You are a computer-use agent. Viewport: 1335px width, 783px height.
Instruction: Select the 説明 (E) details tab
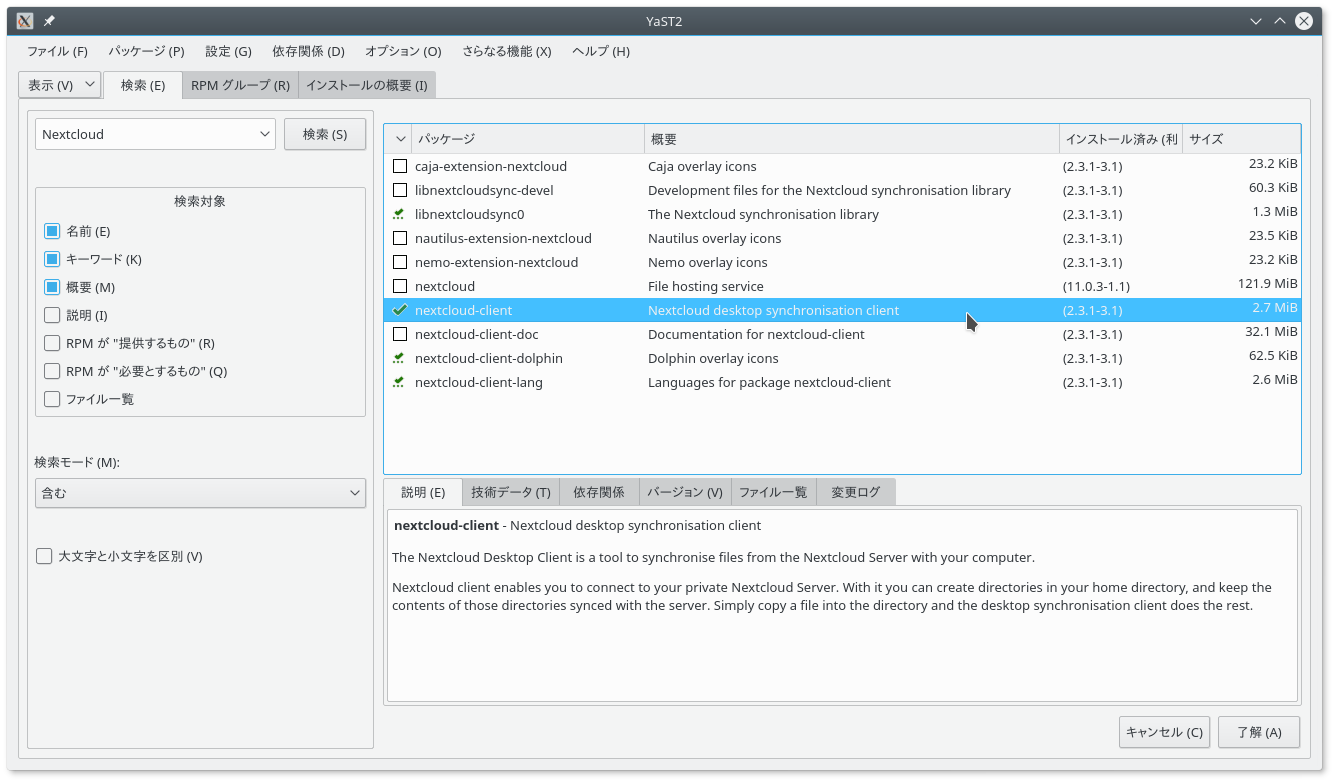pos(423,492)
